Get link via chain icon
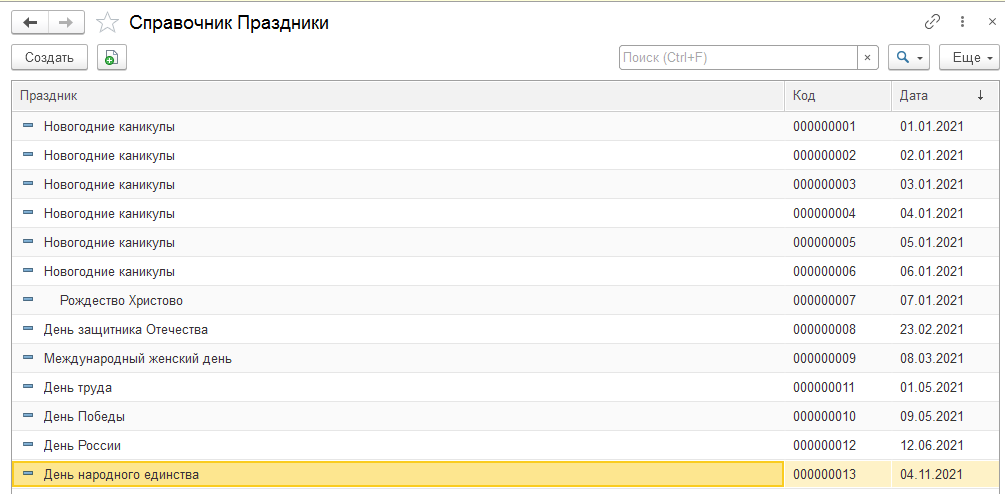Image resolution: width=1005 pixels, height=494 pixels. [933, 21]
